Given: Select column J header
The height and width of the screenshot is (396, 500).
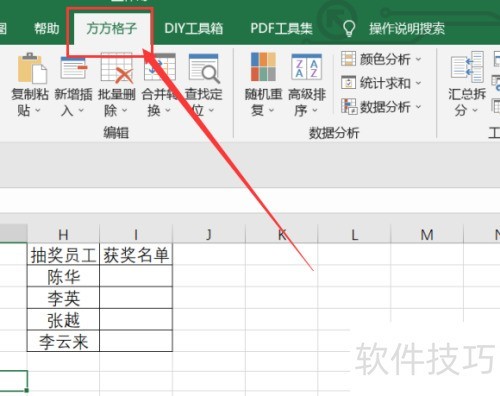Looking at the screenshot, I should 209,235.
